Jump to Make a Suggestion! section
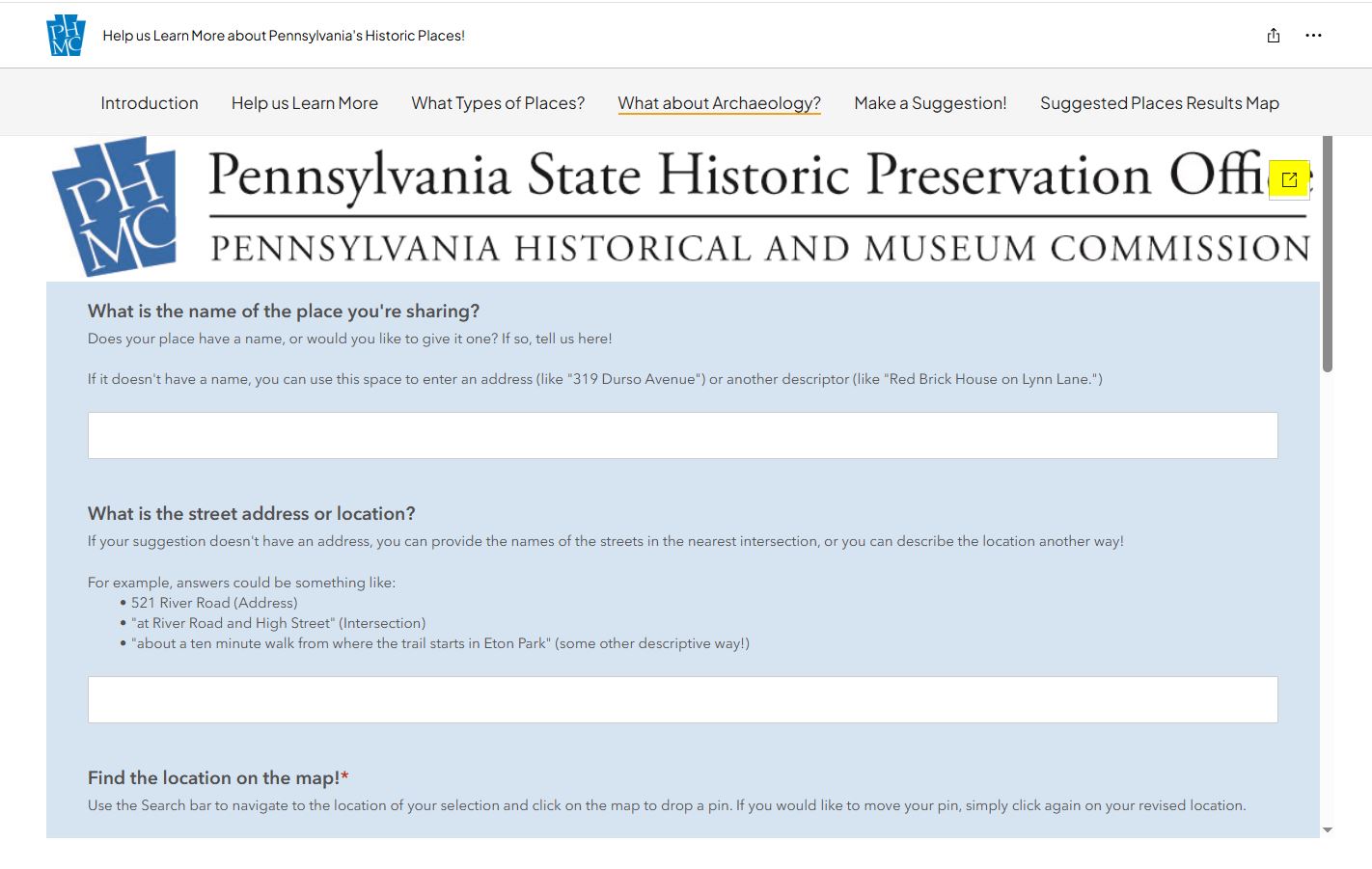This screenshot has width=1372, height=869. coord(930,103)
